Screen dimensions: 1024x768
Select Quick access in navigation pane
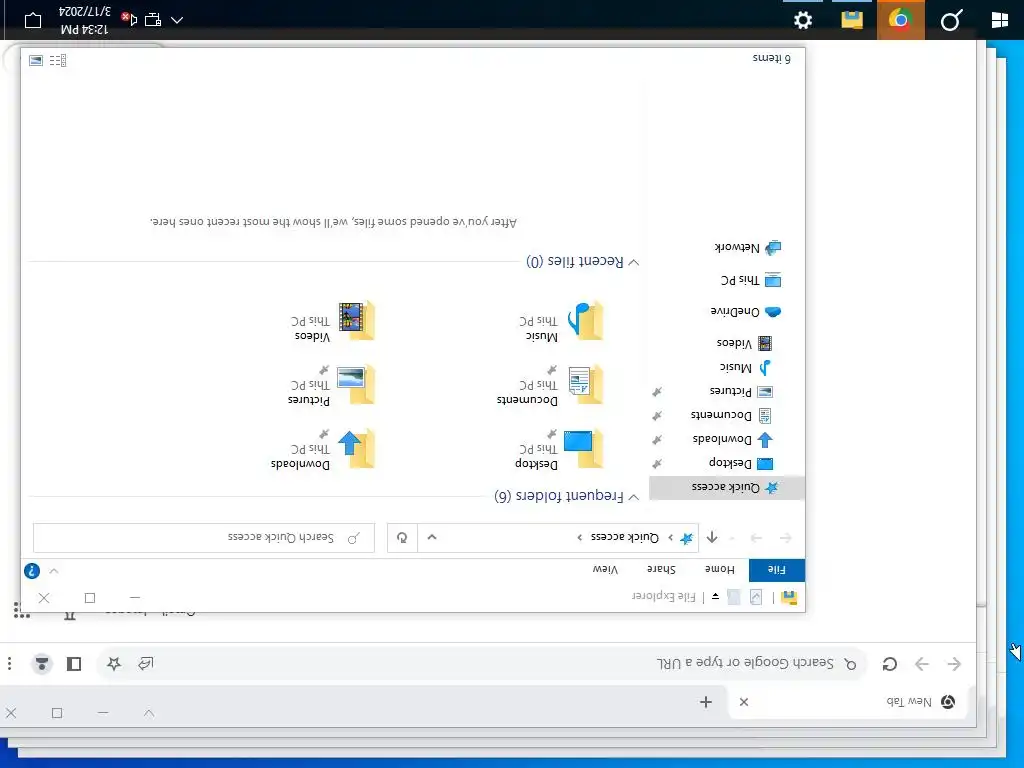pyautogui.click(x=726, y=487)
